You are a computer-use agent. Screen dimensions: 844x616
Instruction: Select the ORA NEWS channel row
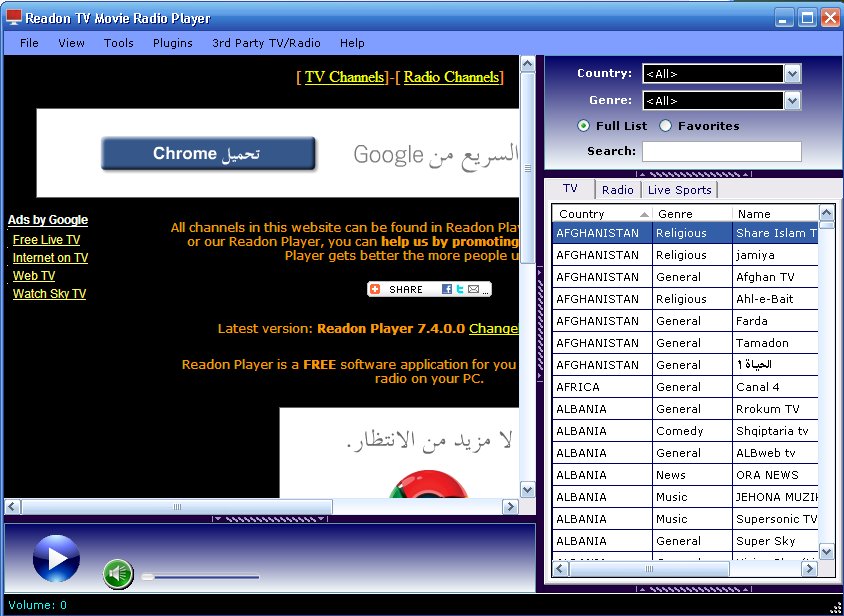[x=685, y=475]
